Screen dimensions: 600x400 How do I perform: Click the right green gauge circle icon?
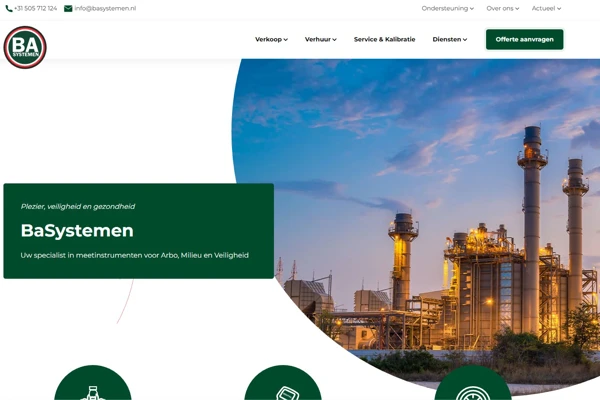coord(473,386)
